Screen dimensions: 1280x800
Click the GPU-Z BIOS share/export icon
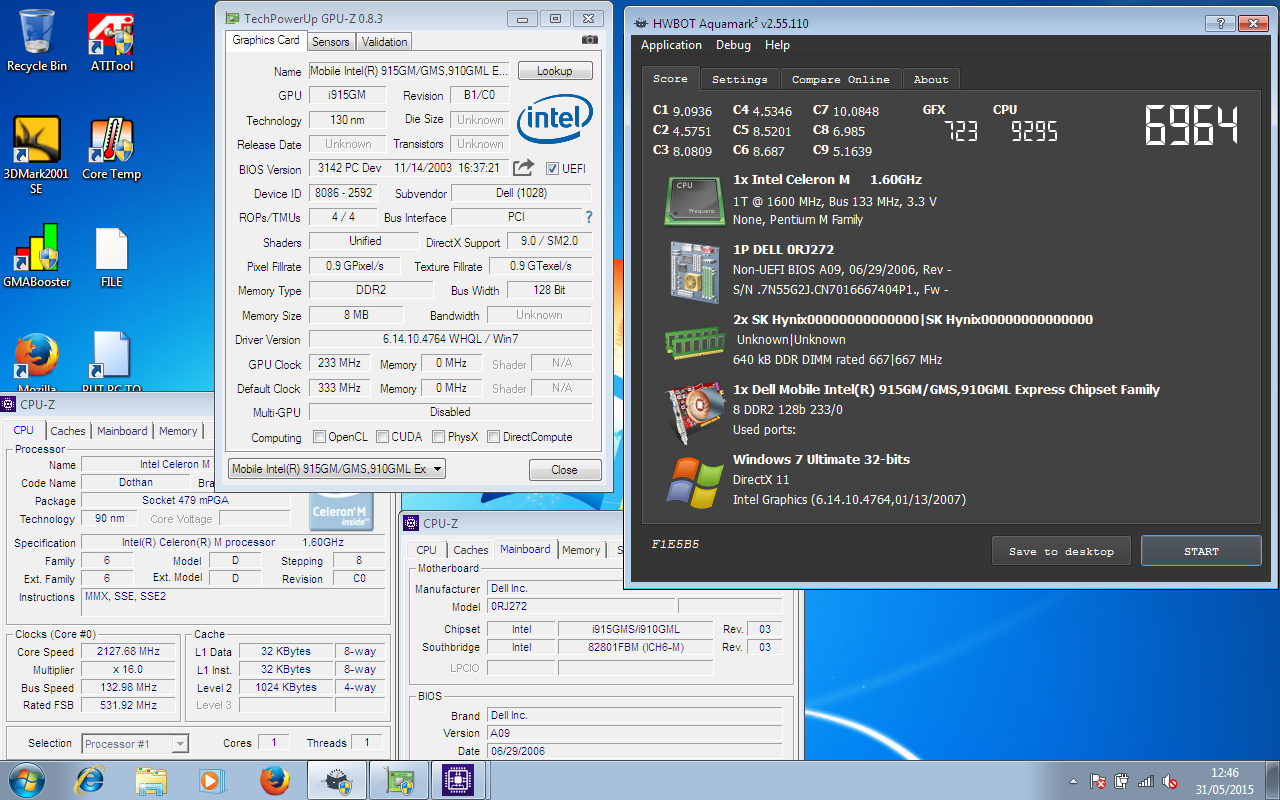pos(524,168)
